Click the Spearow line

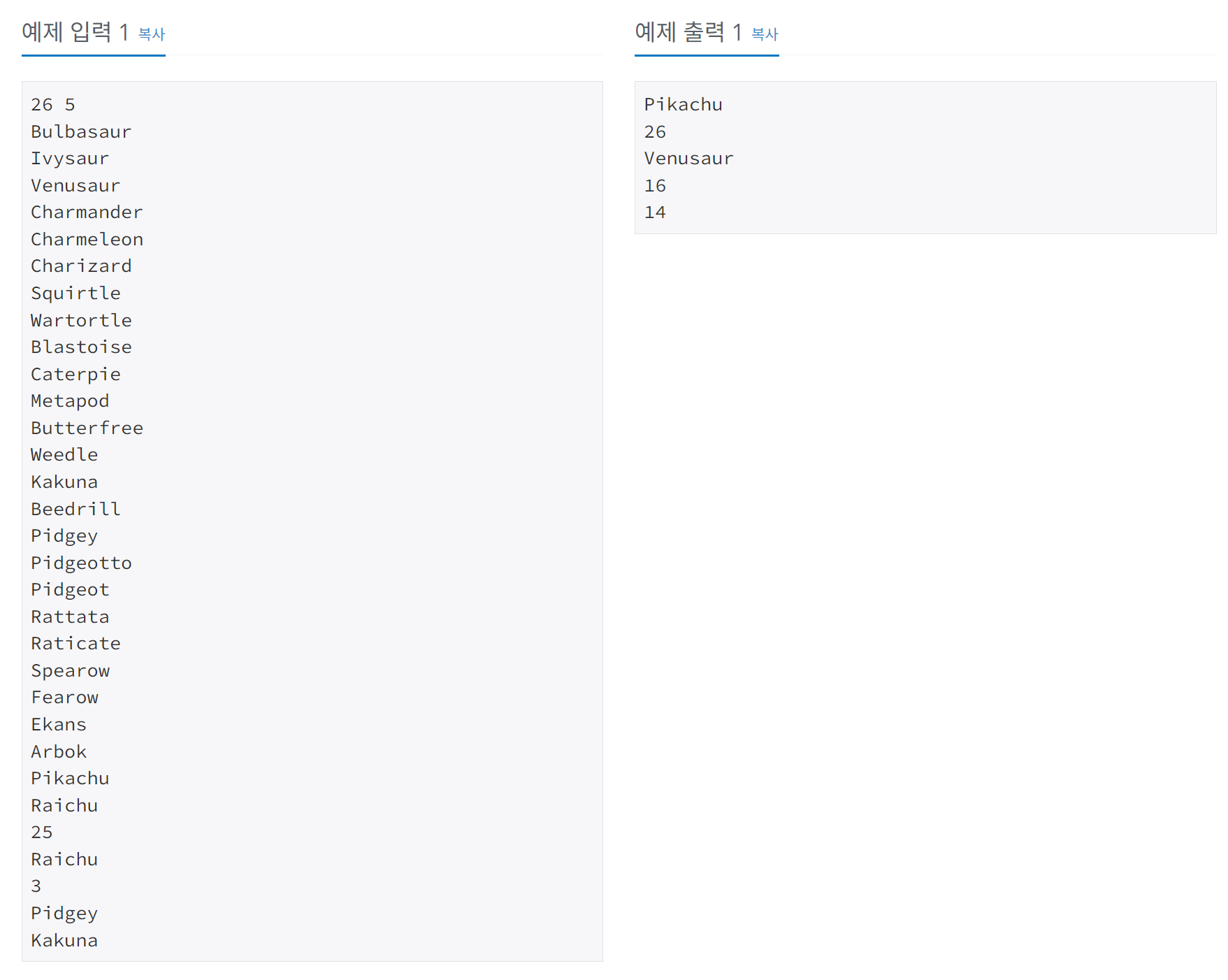[70, 671]
